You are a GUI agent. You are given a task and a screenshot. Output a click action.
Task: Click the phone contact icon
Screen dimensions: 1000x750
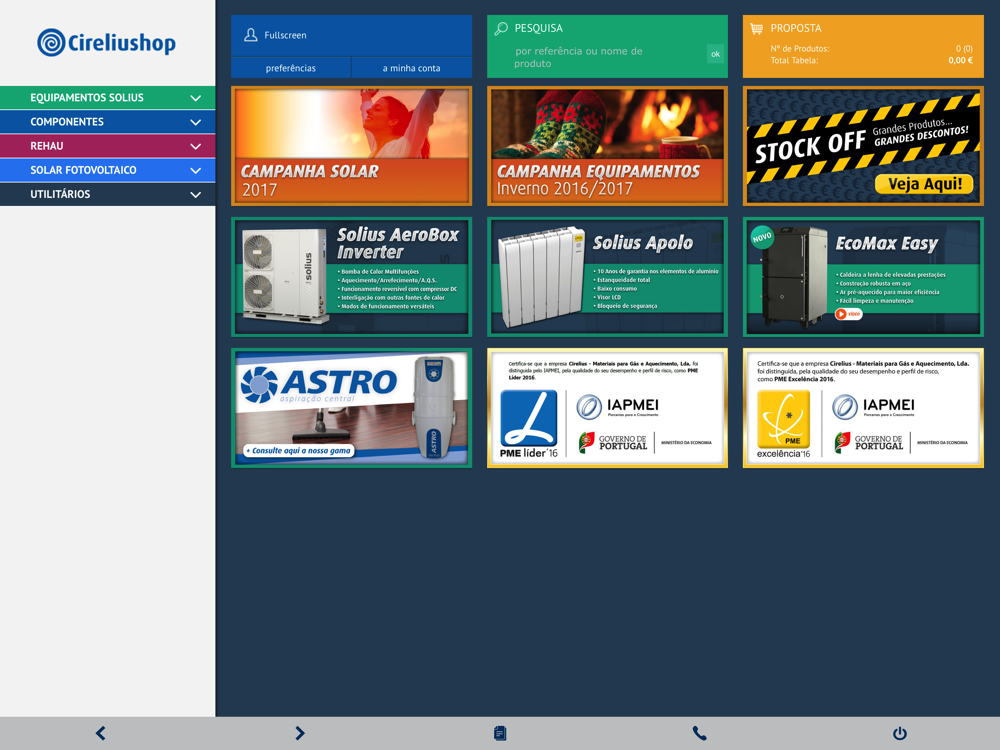click(x=700, y=733)
